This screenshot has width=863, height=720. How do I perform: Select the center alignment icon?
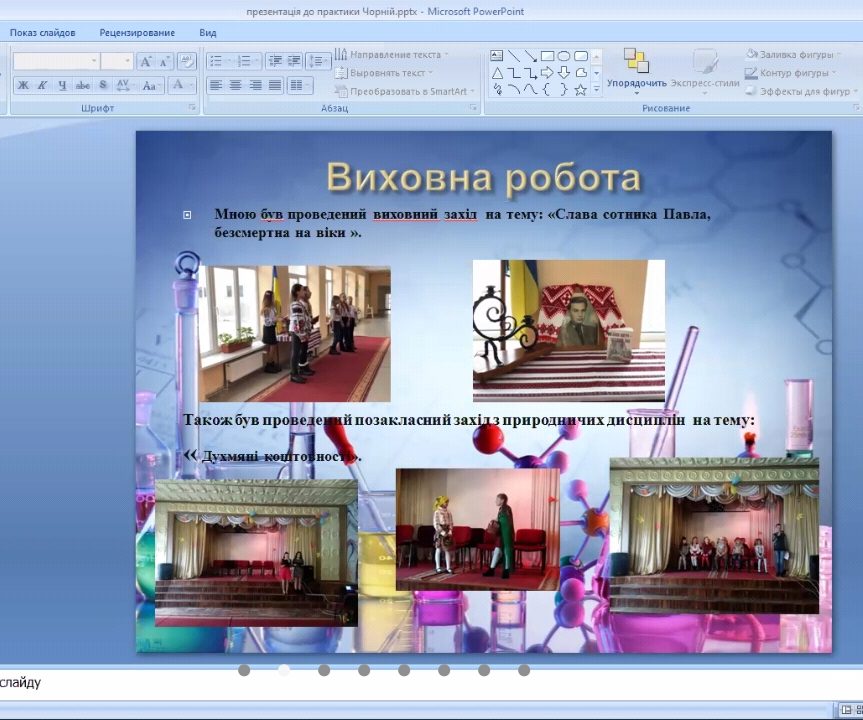pos(236,85)
